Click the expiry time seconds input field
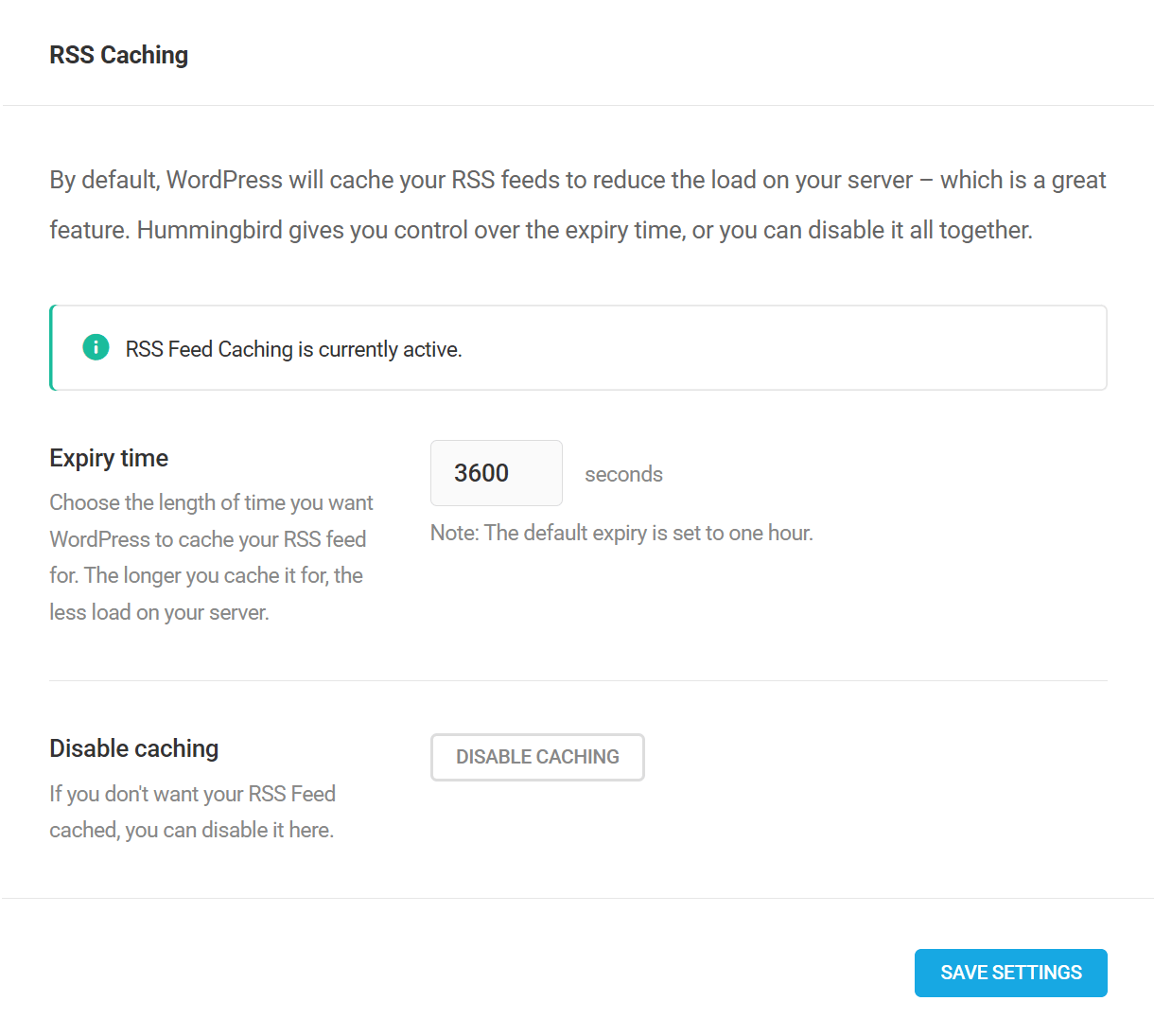Viewport: 1154px width, 1036px height. point(497,473)
